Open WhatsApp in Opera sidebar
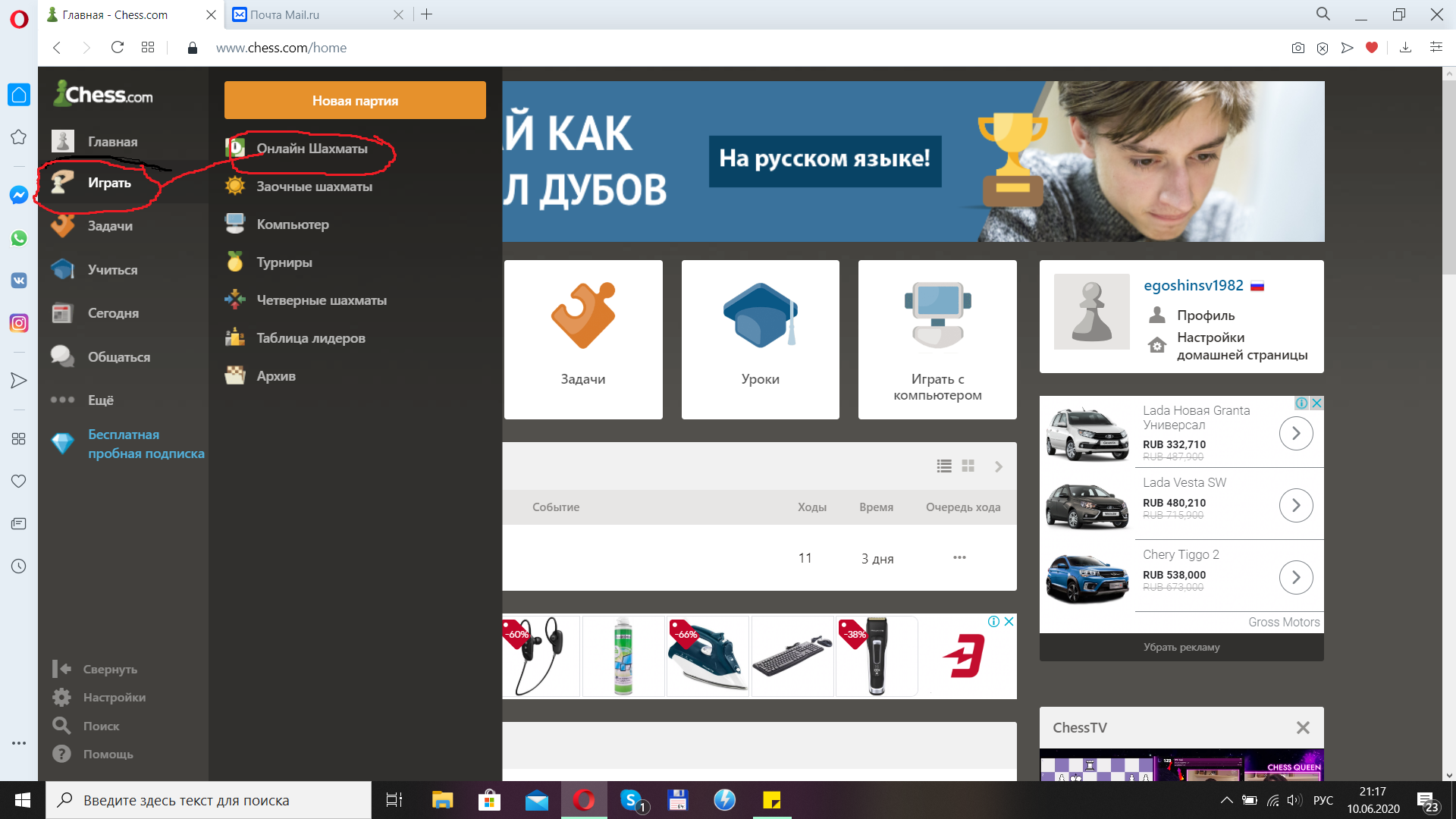Image resolution: width=1456 pixels, height=819 pixels. click(19, 238)
